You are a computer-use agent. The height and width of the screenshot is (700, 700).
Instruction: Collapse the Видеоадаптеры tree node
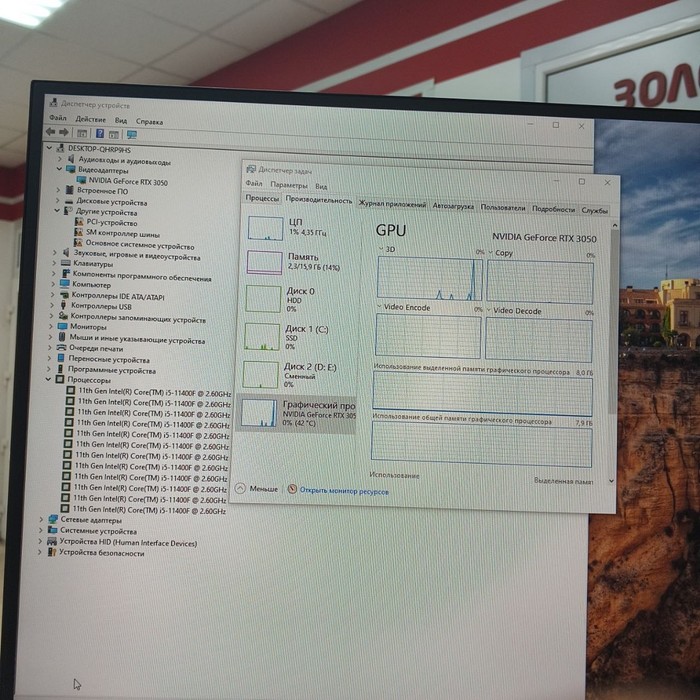[59, 169]
